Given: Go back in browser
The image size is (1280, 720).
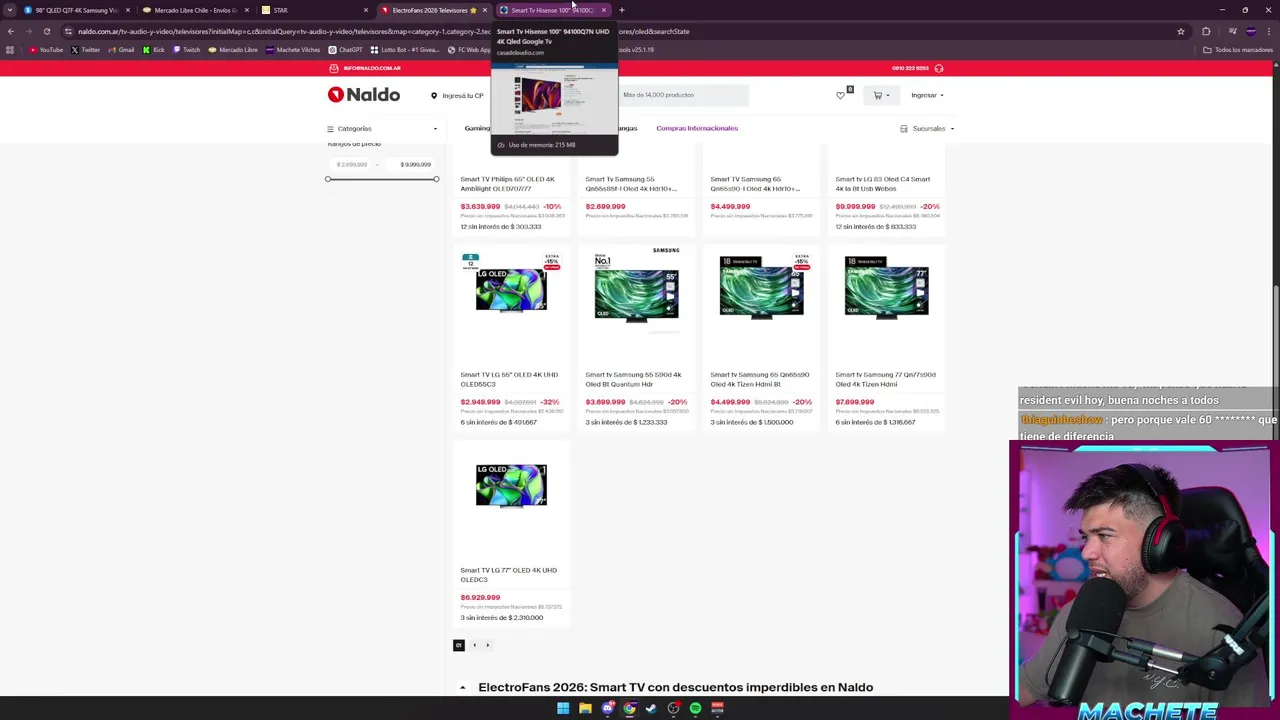Looking at the screenshot, I should [10, 31].
